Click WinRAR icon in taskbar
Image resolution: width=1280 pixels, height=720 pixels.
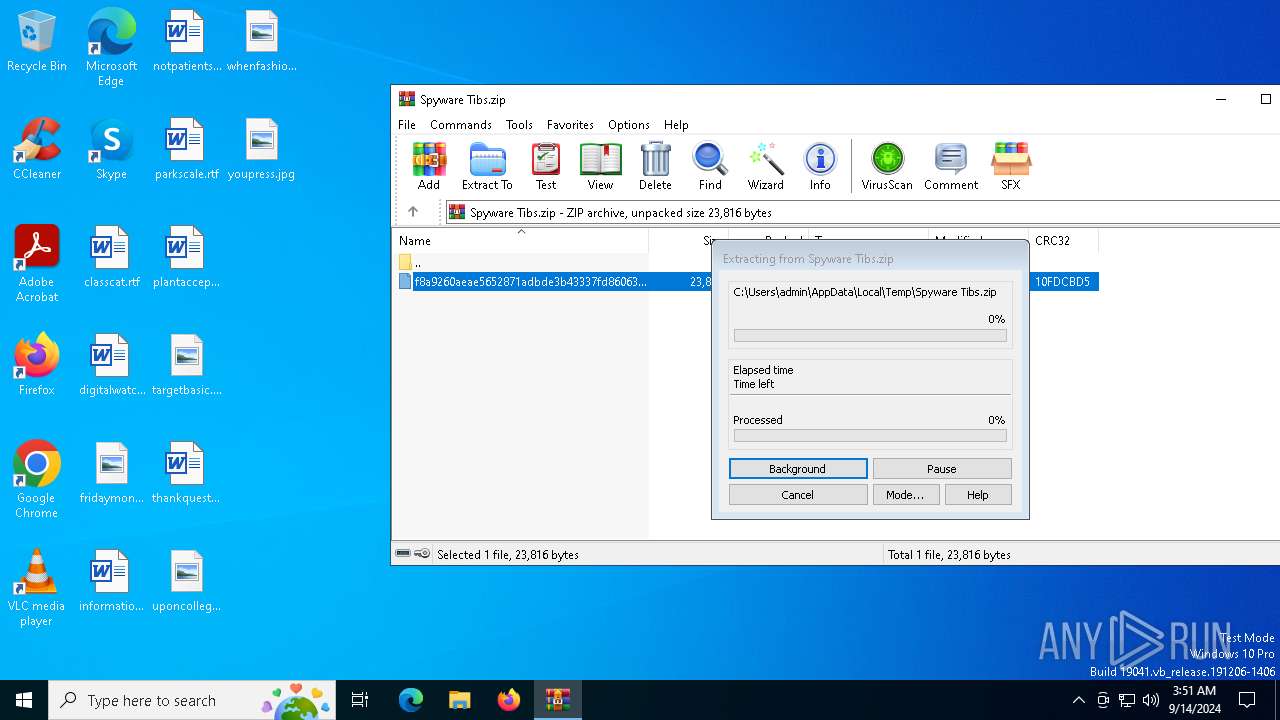pos(557,700)
